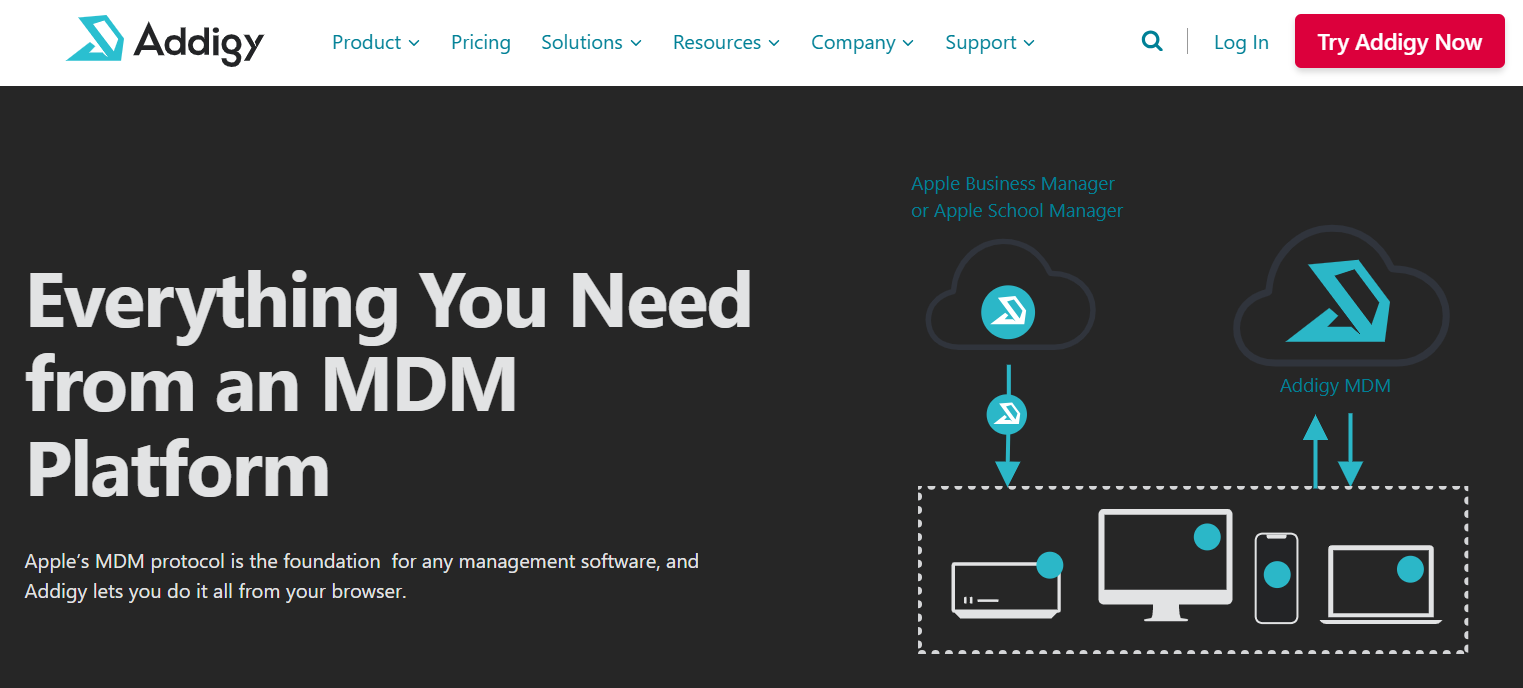Open the search magnifier icon
Image resolution: width=1523 pixels, height=688 pixels.
tap(1152, 42)
